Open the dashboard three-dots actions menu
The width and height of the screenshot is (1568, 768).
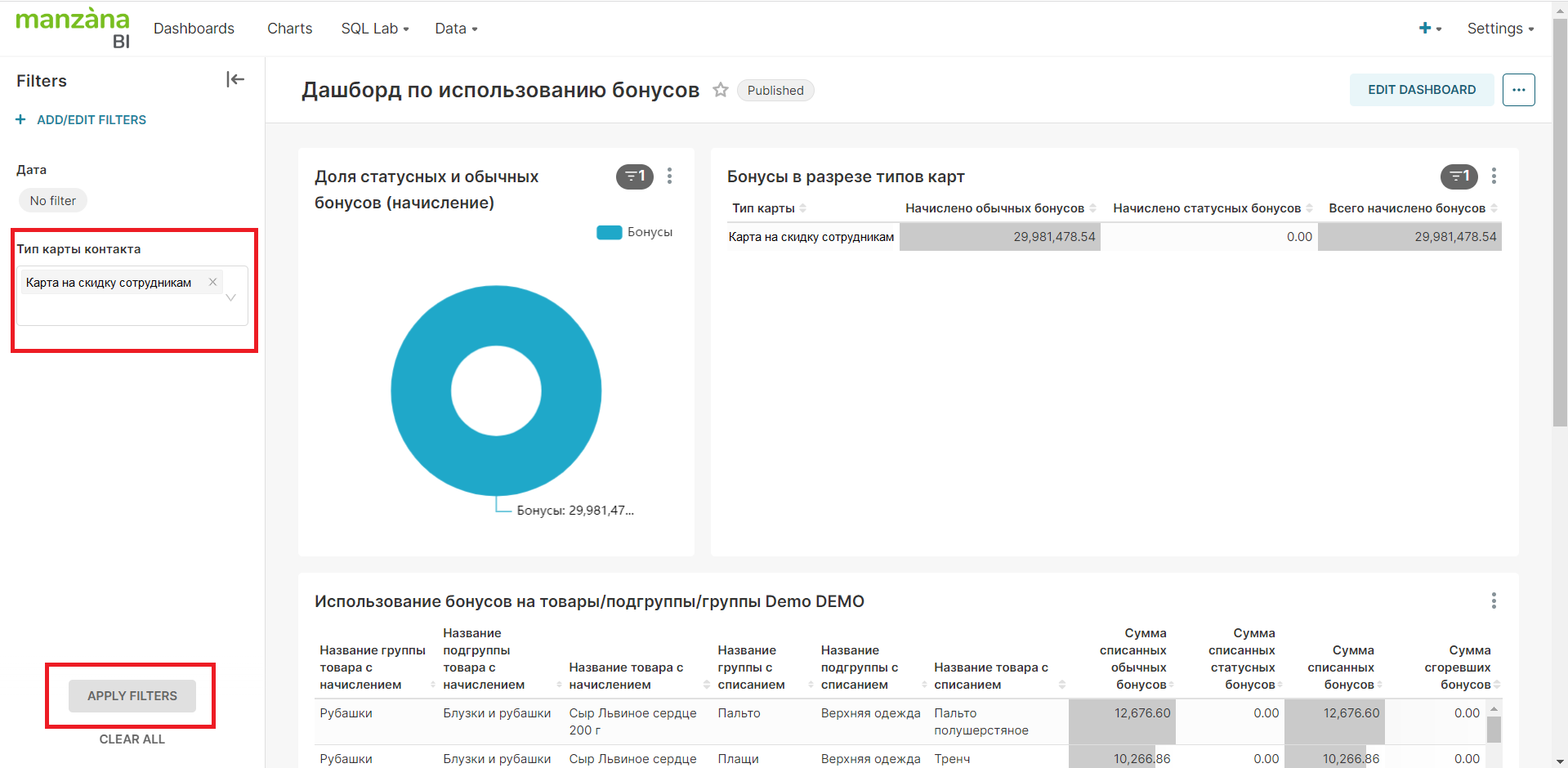pos(1518,90)
